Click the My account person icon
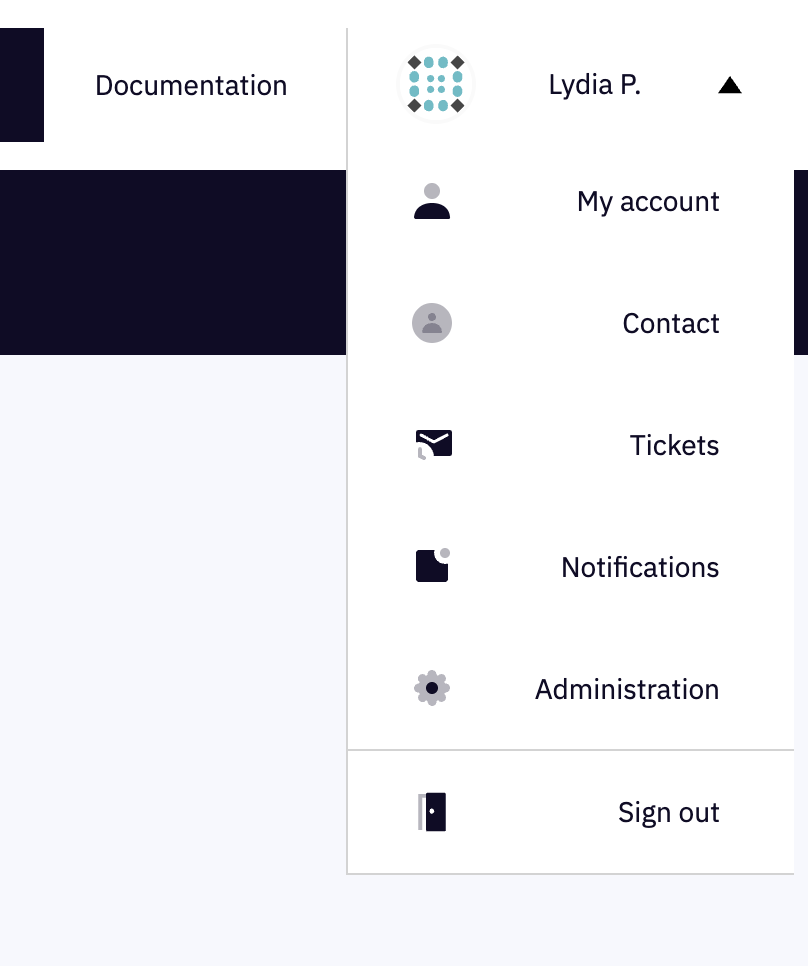 [432, 202]
